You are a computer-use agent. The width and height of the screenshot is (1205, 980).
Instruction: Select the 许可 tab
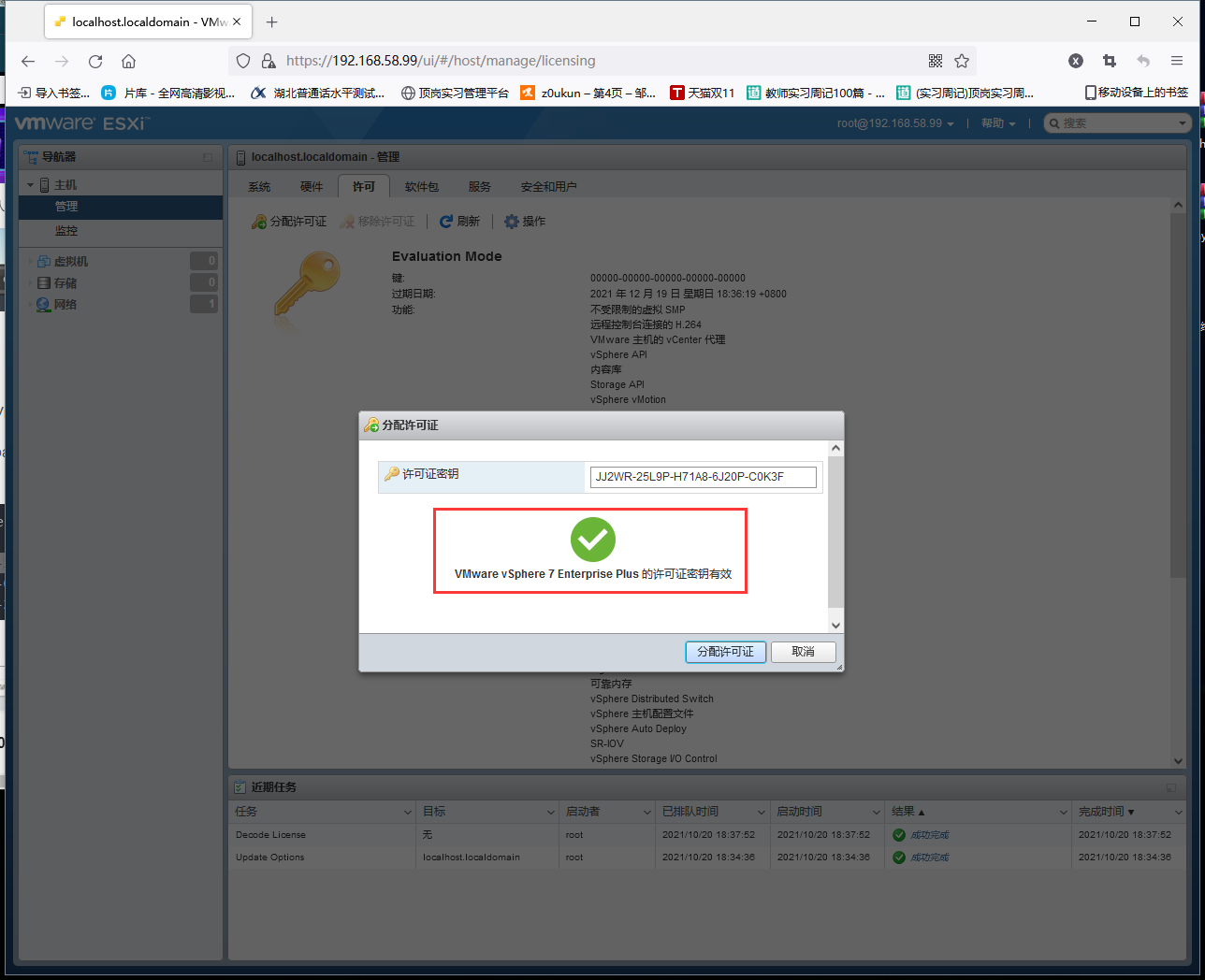tap(364, 187)
